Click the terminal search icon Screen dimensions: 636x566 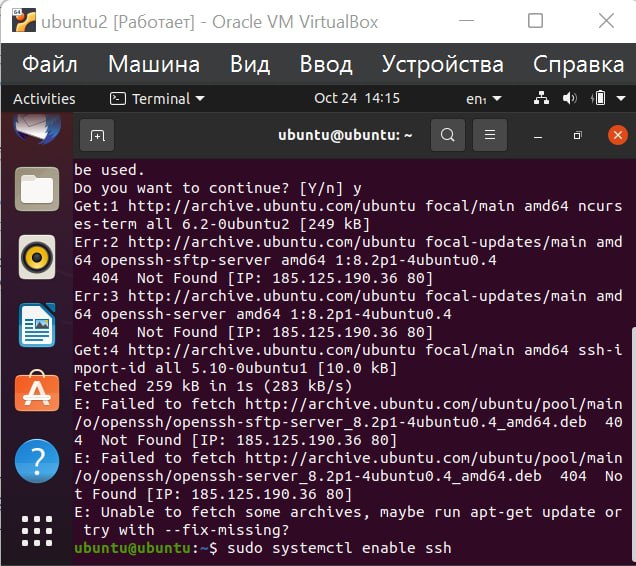448,135
